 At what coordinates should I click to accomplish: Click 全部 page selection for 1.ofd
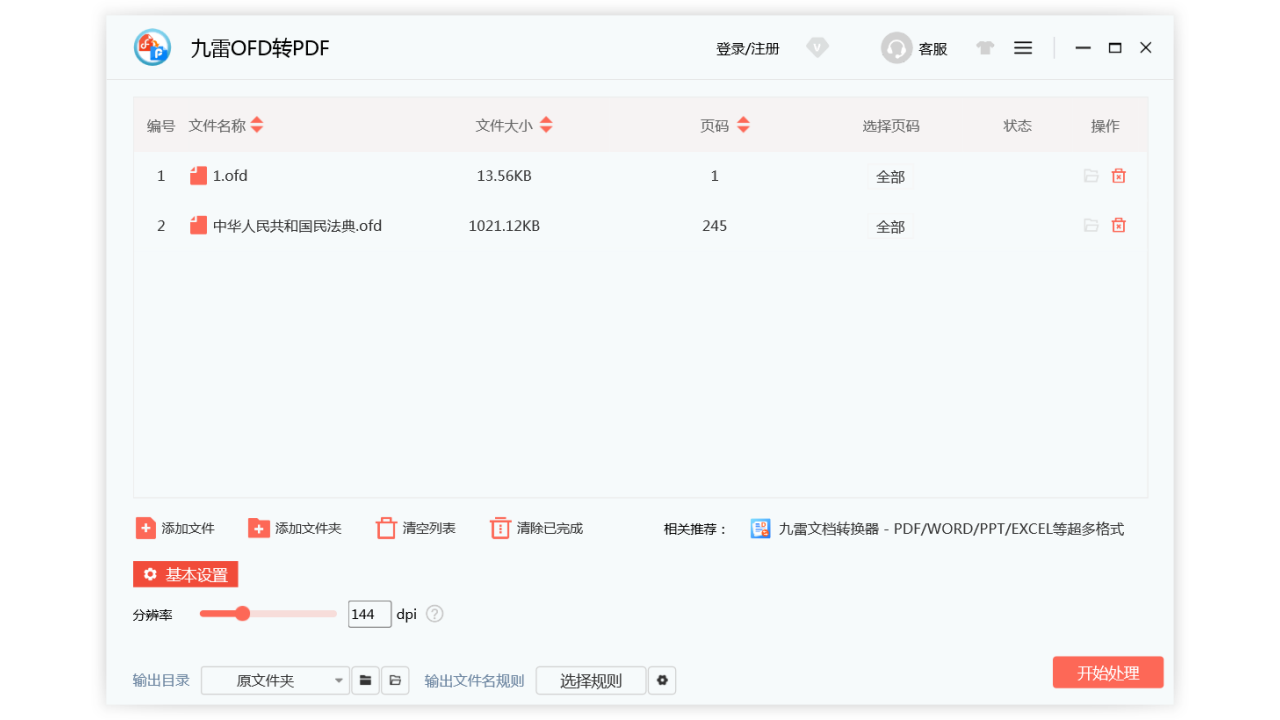[x=889, y=175]
